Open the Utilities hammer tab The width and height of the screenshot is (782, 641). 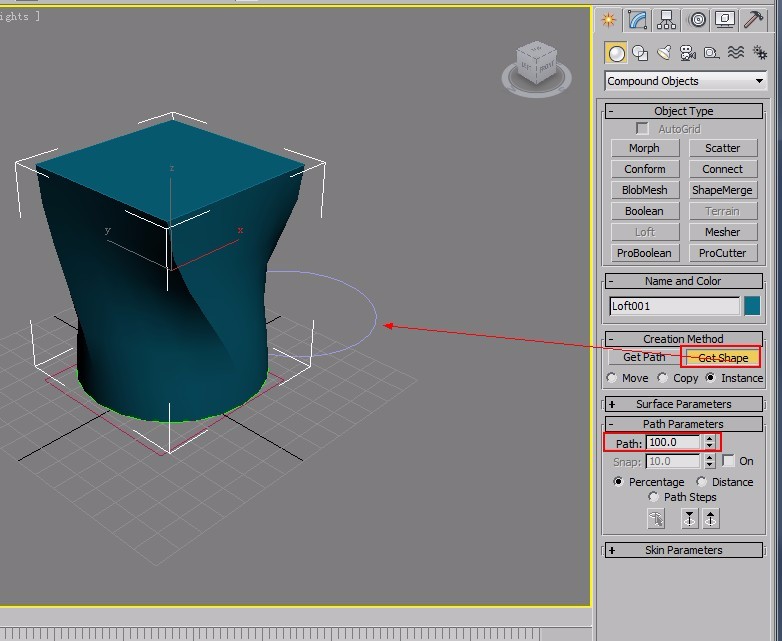pyautogui.click(x=754, y=20)
